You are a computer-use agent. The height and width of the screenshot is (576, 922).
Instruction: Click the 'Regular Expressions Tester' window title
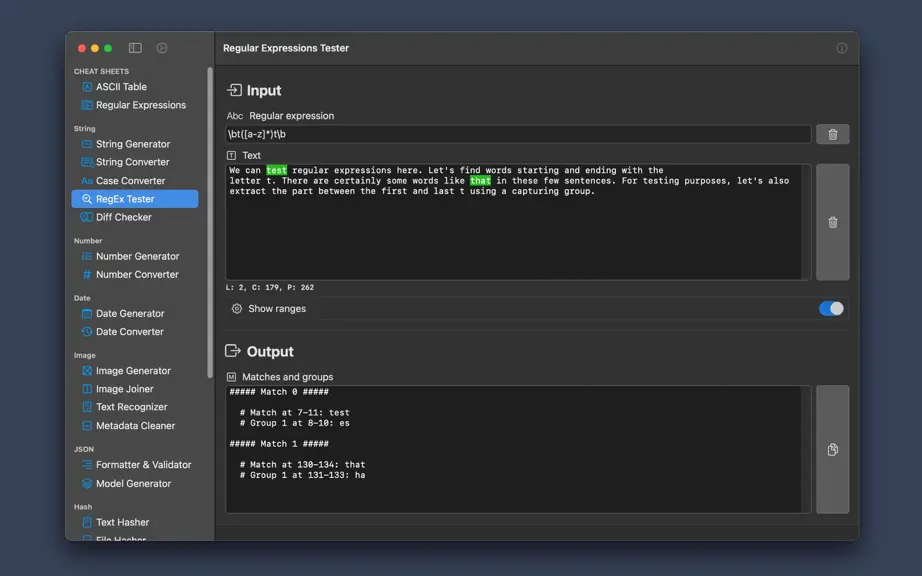pyautogui.click(x=286, y=48)
